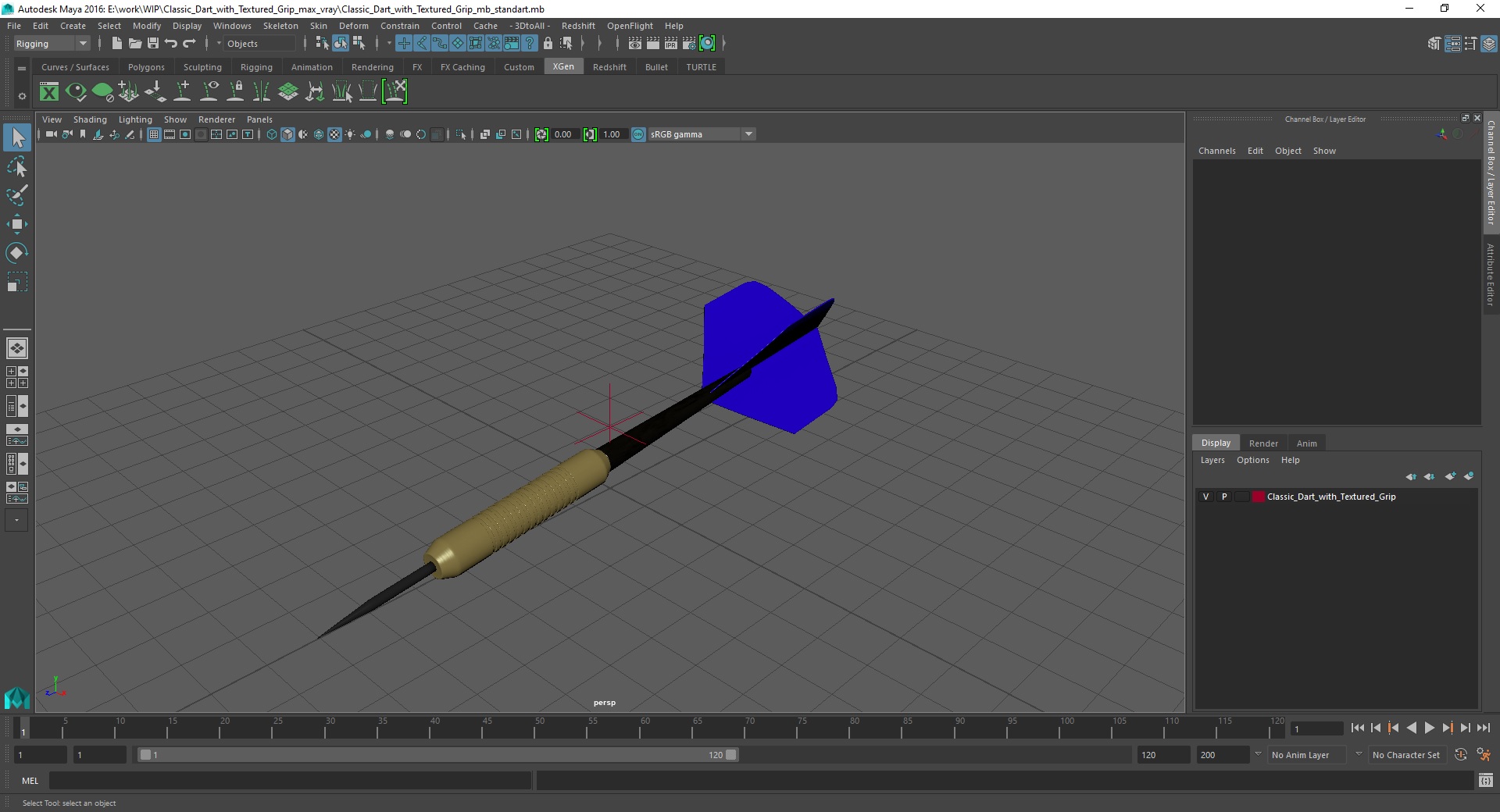Toggle smooth shade all in viewport
Screen dimensions: 1500x812
pyautogui.click(x=287, y=134)
